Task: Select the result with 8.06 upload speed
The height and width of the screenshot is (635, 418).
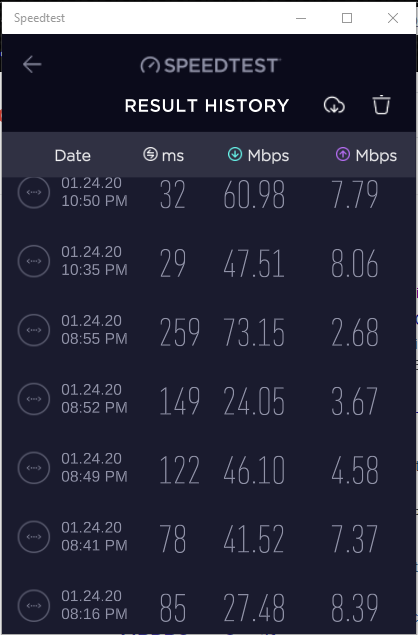Action: point(209,261)
